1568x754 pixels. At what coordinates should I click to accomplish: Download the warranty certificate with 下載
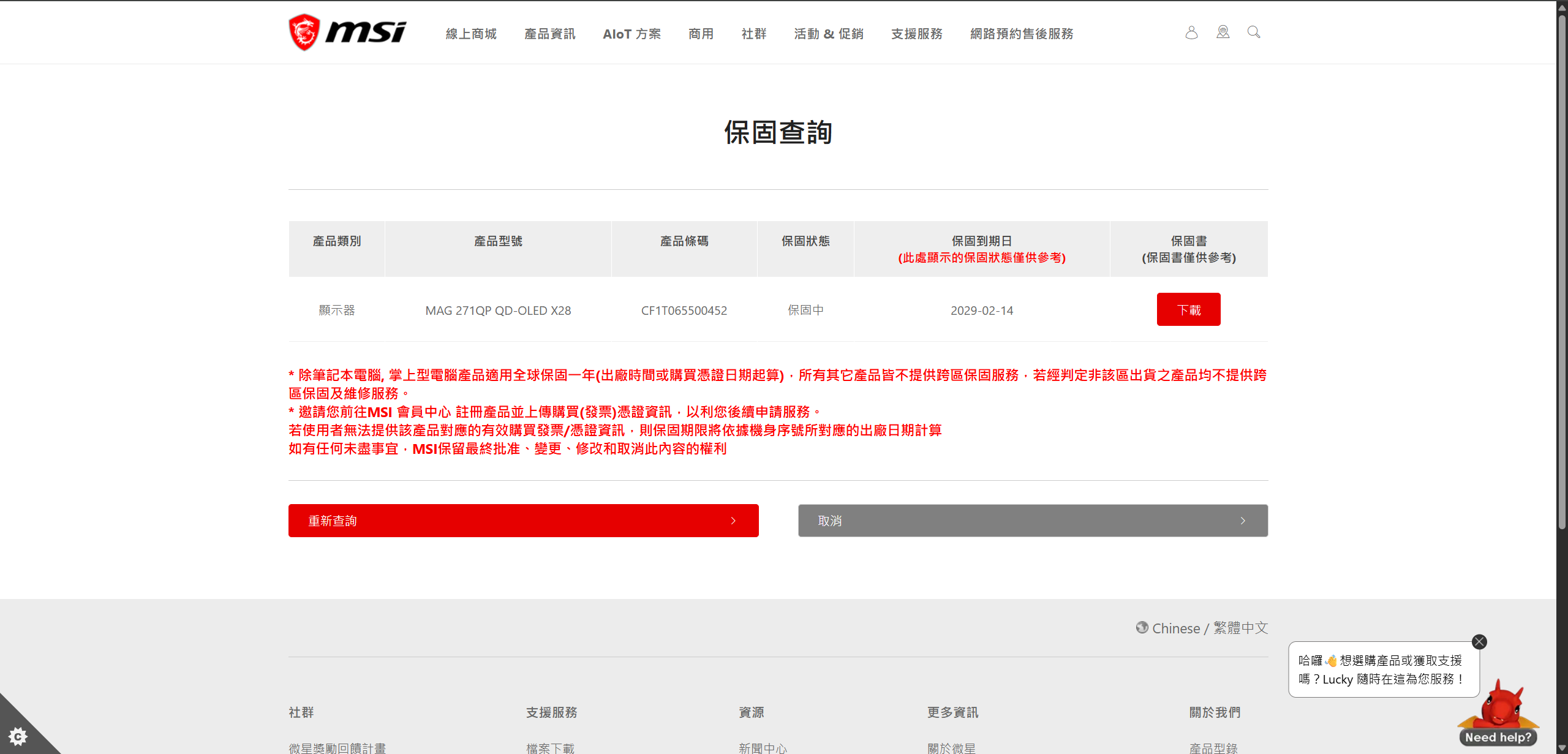(x=1188, y=310)
